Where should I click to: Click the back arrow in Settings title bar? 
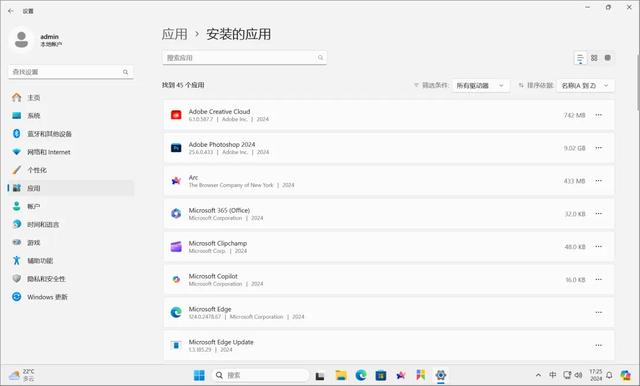(x=11, y=11)
